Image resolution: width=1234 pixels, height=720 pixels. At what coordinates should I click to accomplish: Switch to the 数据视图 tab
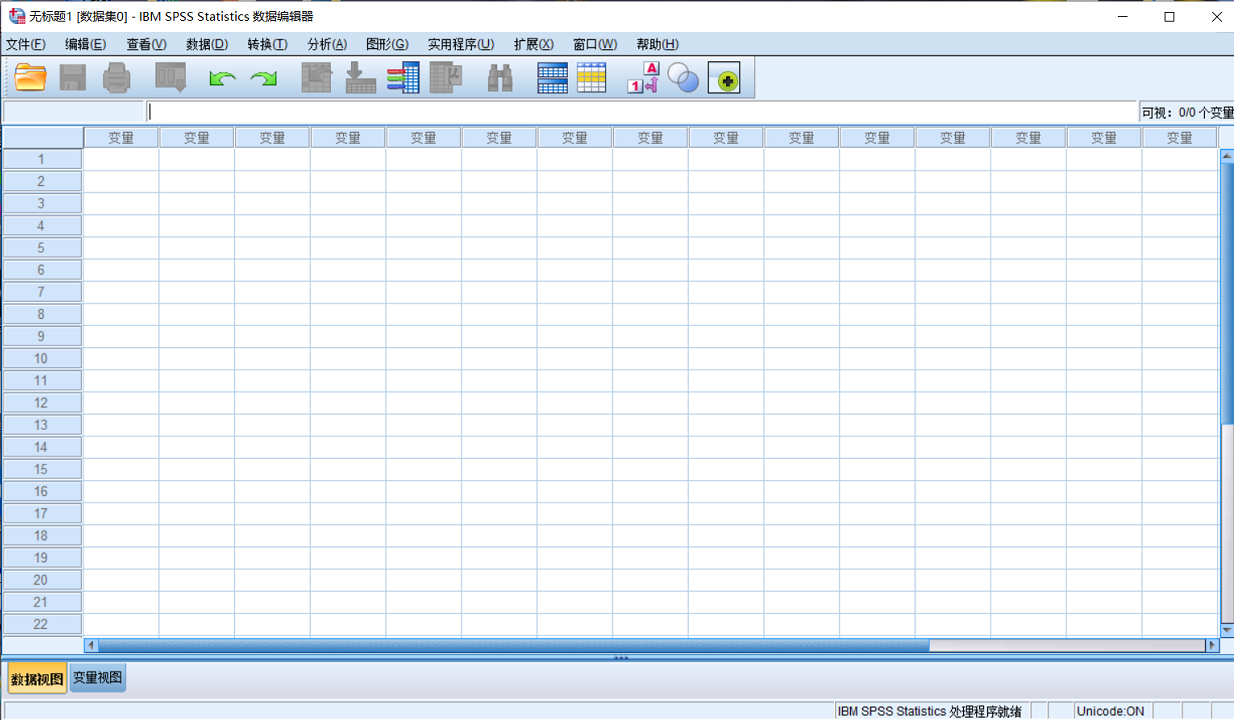(x=37, y=679)
